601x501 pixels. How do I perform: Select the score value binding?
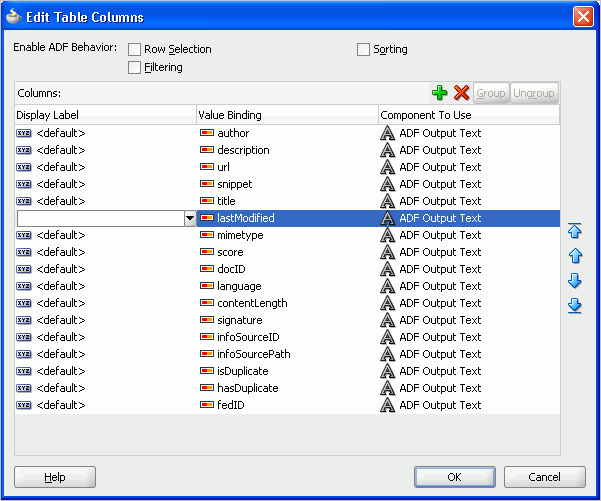click(230, 252)
